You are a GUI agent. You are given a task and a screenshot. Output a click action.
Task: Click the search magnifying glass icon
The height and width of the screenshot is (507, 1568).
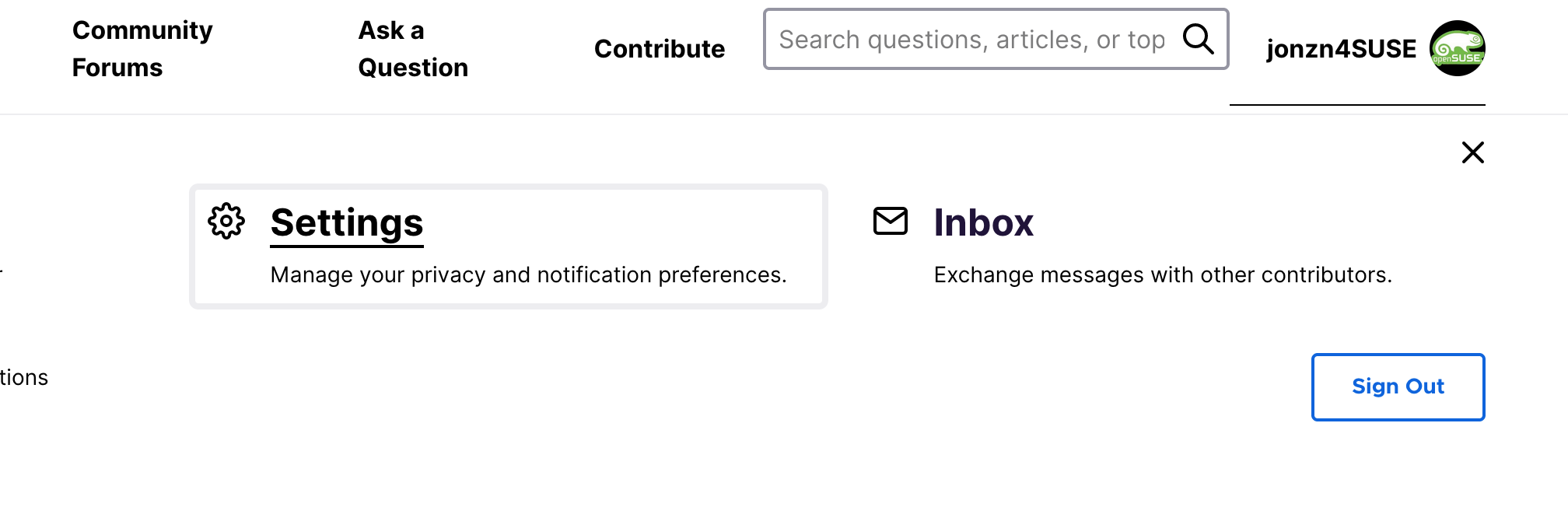[1198, 39]
